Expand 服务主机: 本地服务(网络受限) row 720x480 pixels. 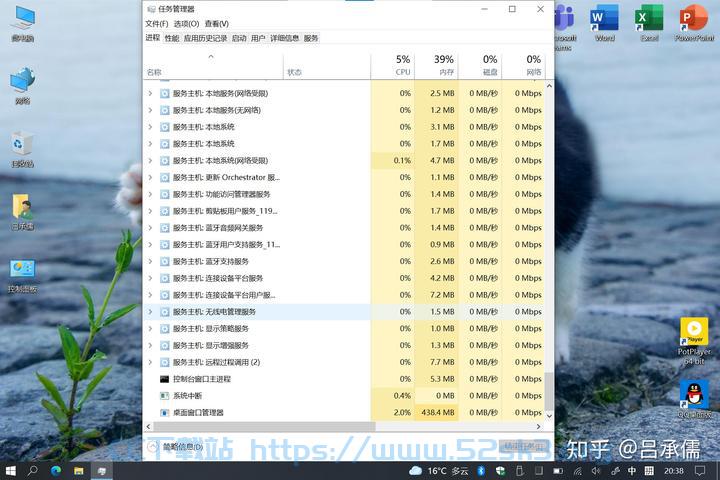coord(150,93)
